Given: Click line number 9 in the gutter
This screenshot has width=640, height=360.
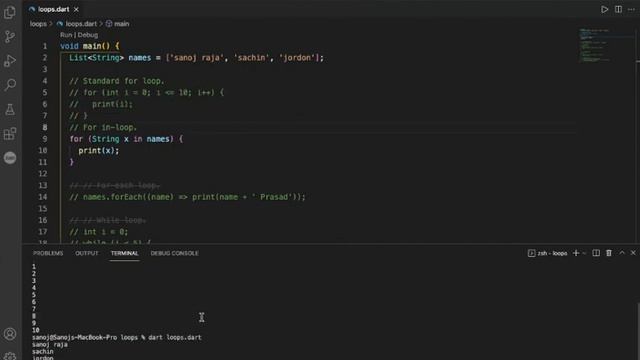Looking at the screenshot, I should (45, 139).
